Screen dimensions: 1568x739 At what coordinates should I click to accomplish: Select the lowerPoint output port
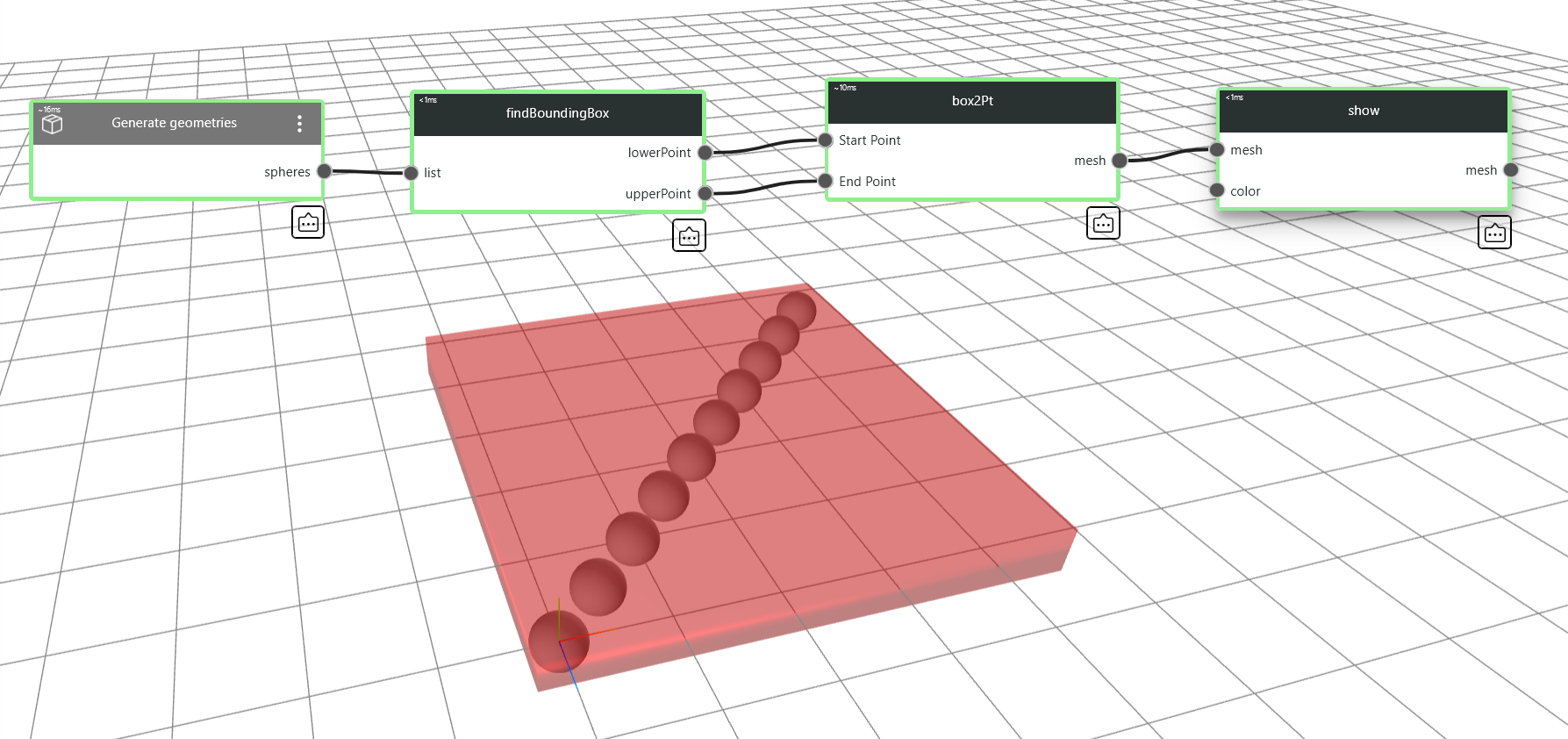point(705,153)
